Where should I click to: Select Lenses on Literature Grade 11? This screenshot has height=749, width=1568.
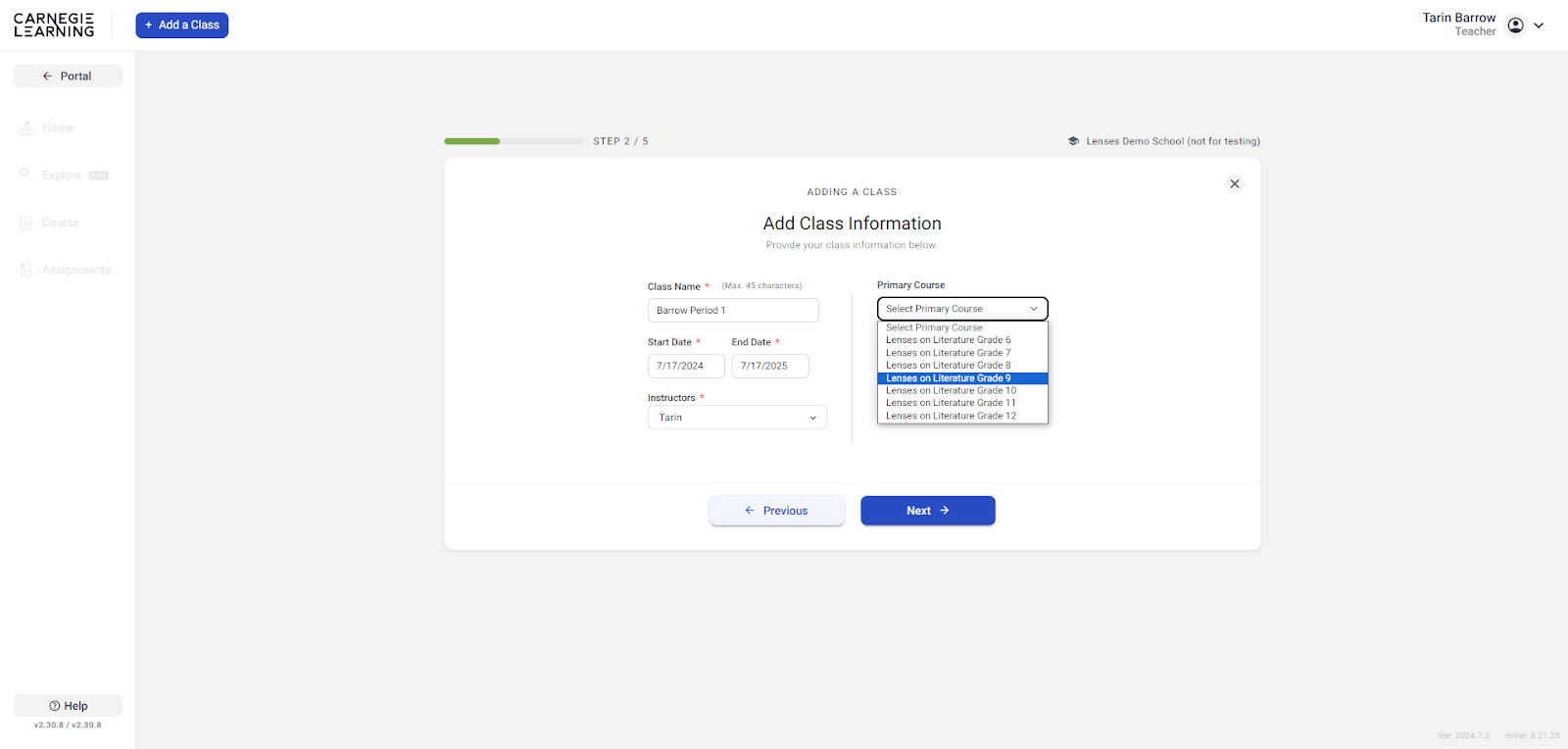(x=962, y=403)
